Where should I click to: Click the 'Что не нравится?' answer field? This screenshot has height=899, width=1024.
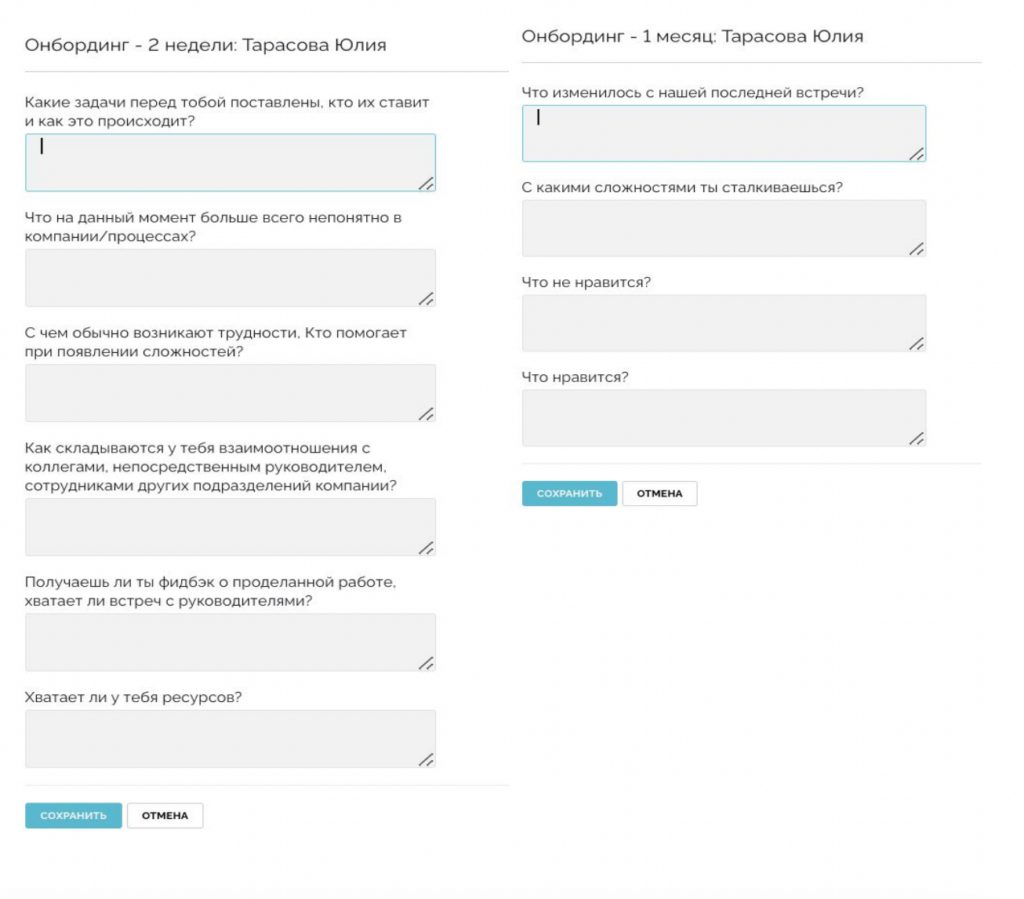click(723, 323)
